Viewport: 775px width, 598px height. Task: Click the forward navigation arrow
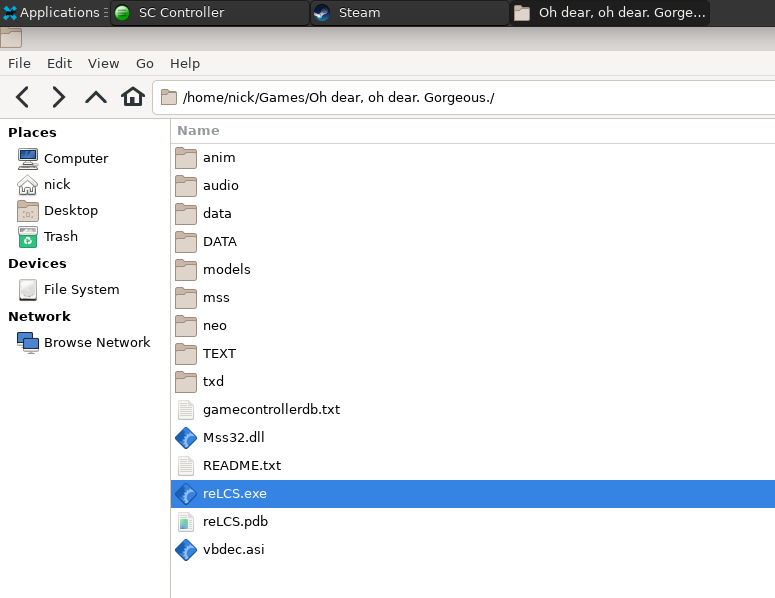click(x=59, y=97)
